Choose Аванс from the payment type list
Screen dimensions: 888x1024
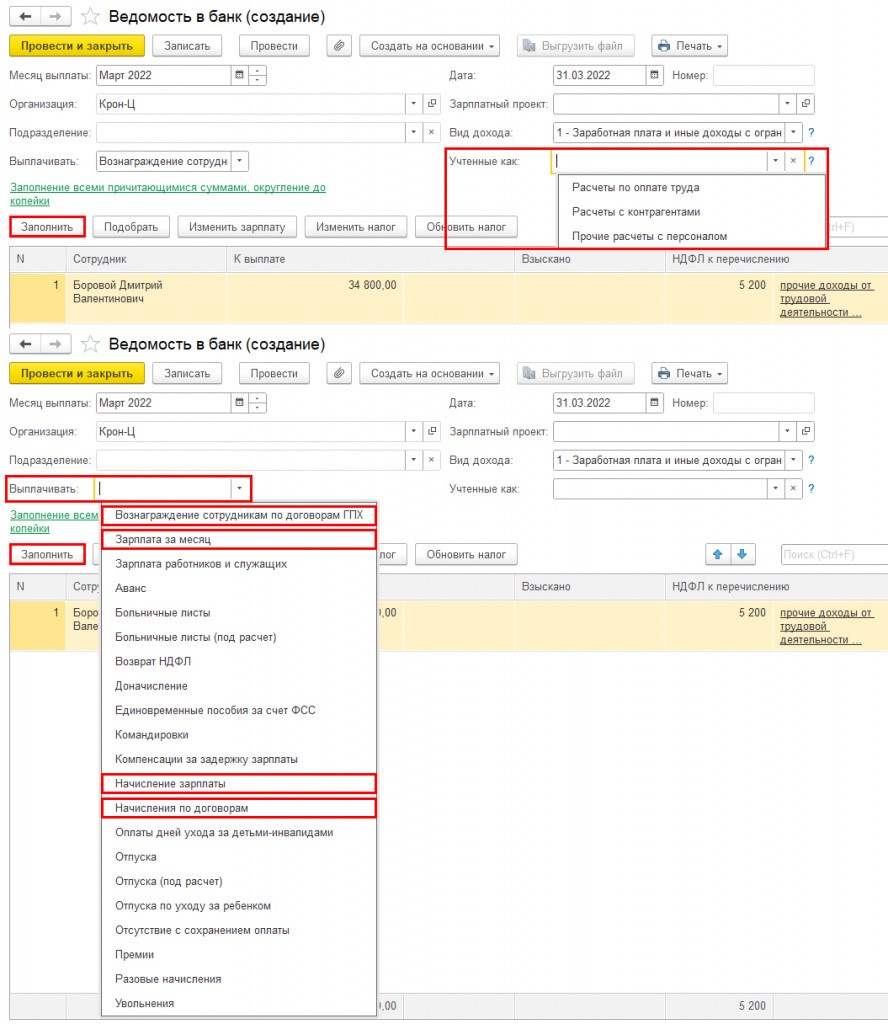131,588
